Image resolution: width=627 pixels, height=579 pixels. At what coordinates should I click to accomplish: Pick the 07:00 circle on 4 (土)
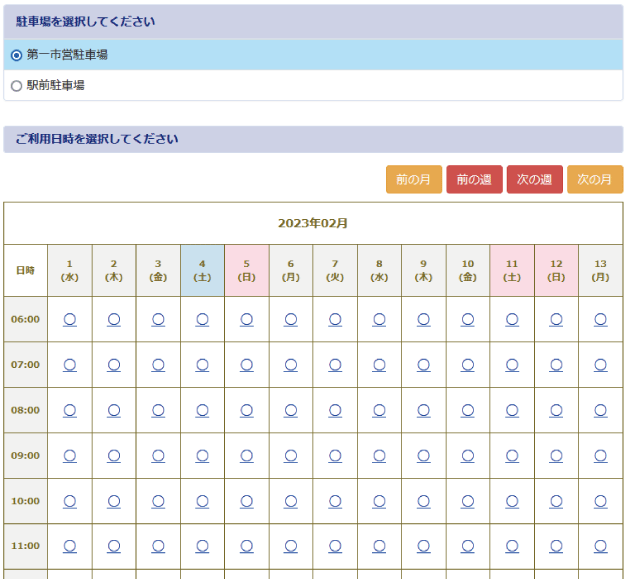[x=202, y=365]
